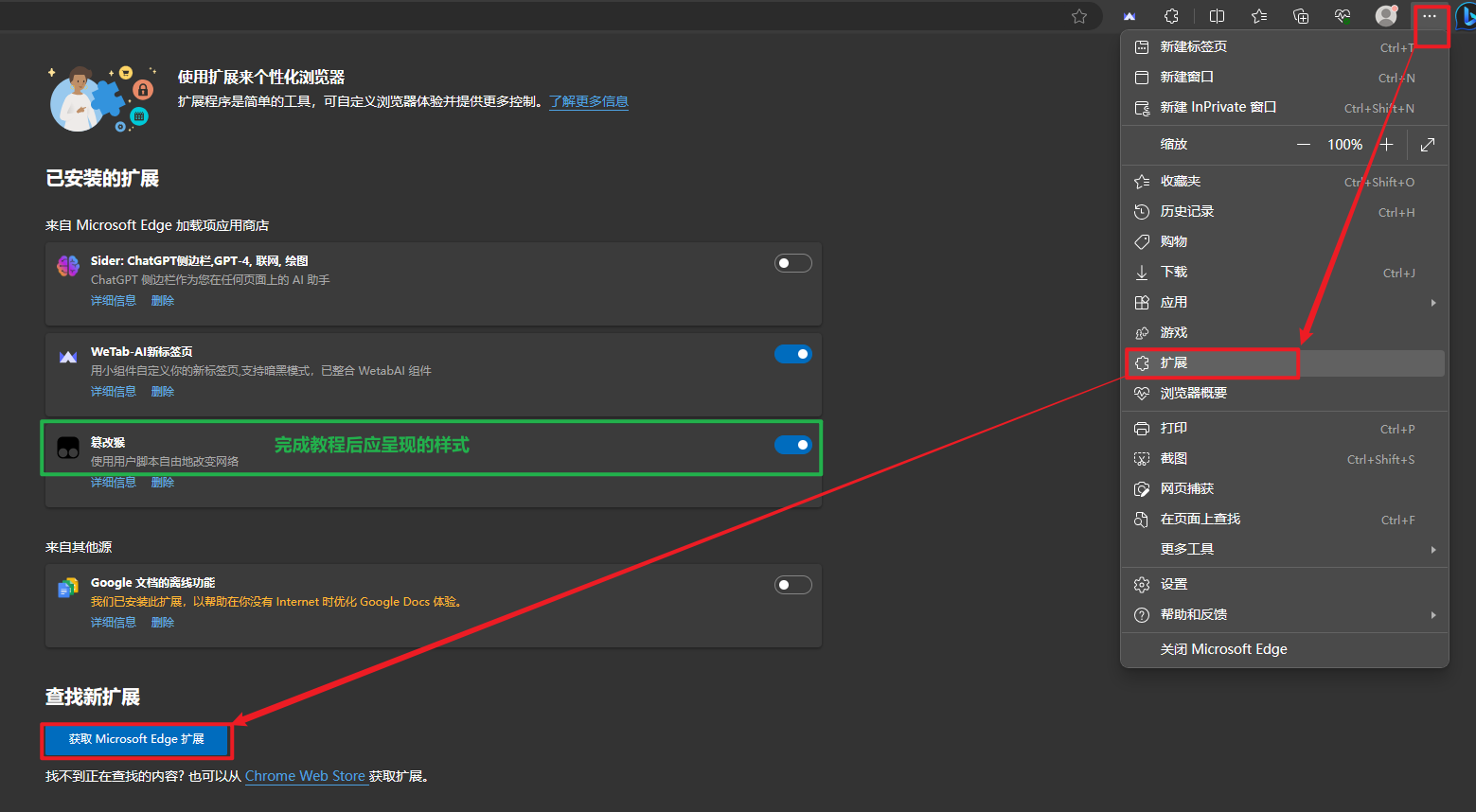Screen dimensions: 1476x812
Task: Choose 在页面上查找 menu item
Action: click(1285, 519)
